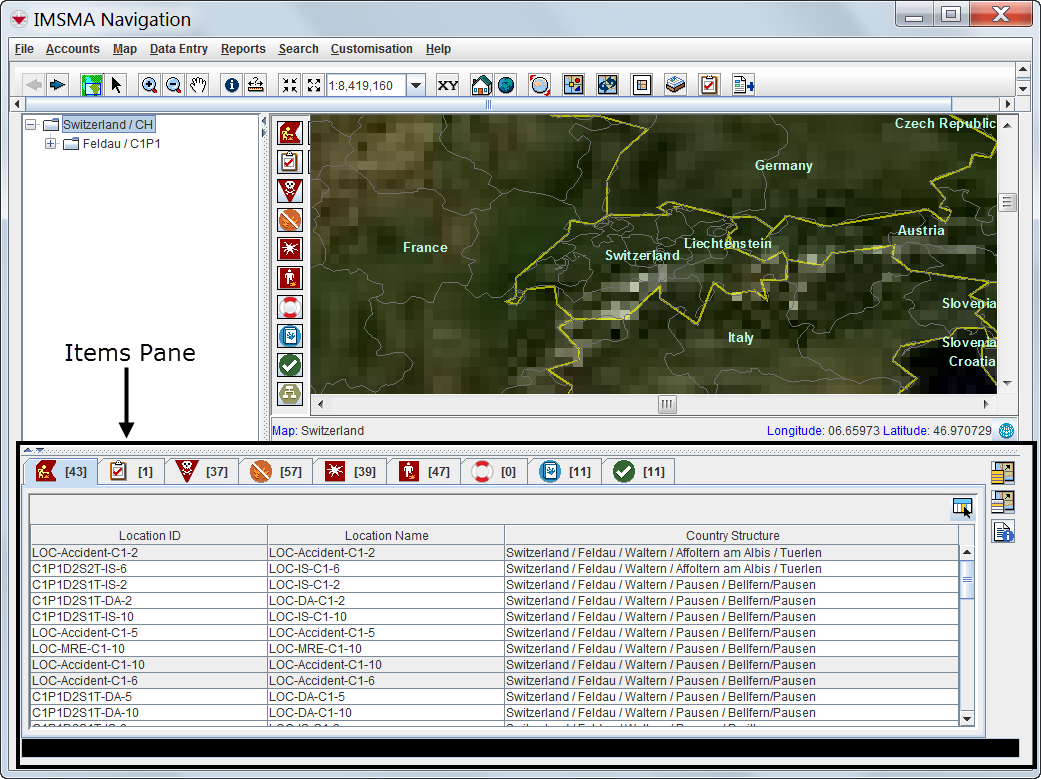Click the skull hazard icon beside map
The width and height of the screenshot is (1041, 779).
pos(289,190)
